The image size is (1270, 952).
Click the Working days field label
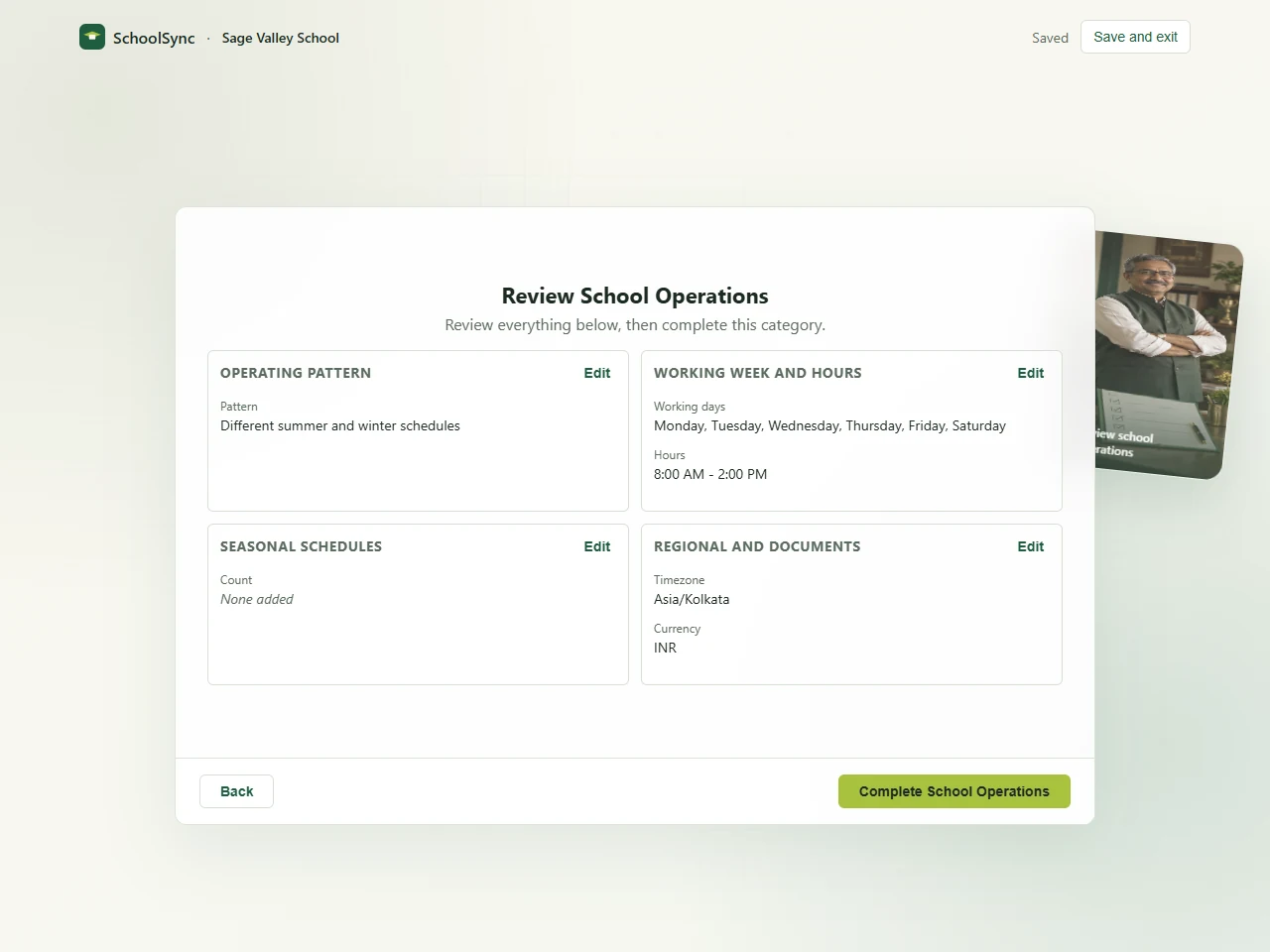pyautogui.click(x=690, y=407)
